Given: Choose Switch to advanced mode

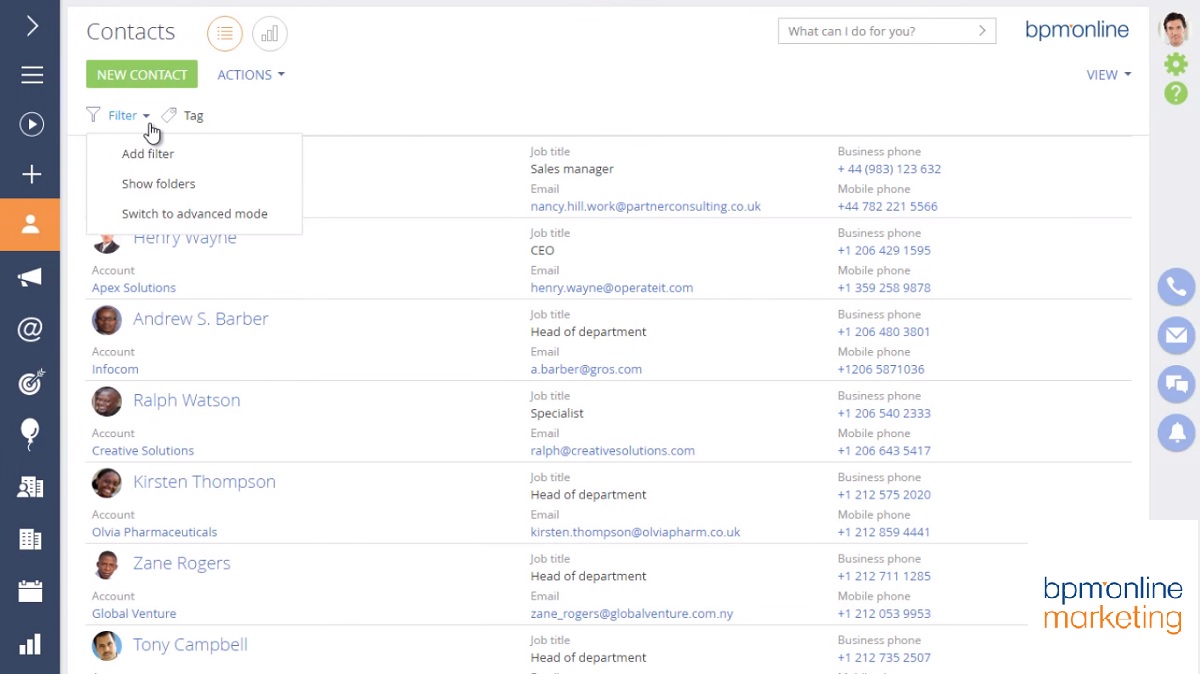Looking at the screenshot, I should click(x=194, y=214).
